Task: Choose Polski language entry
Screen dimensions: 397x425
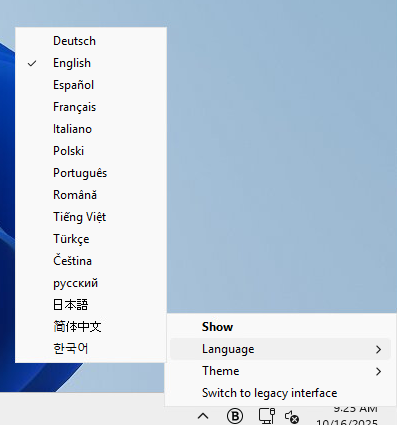Action: point(91,151)
